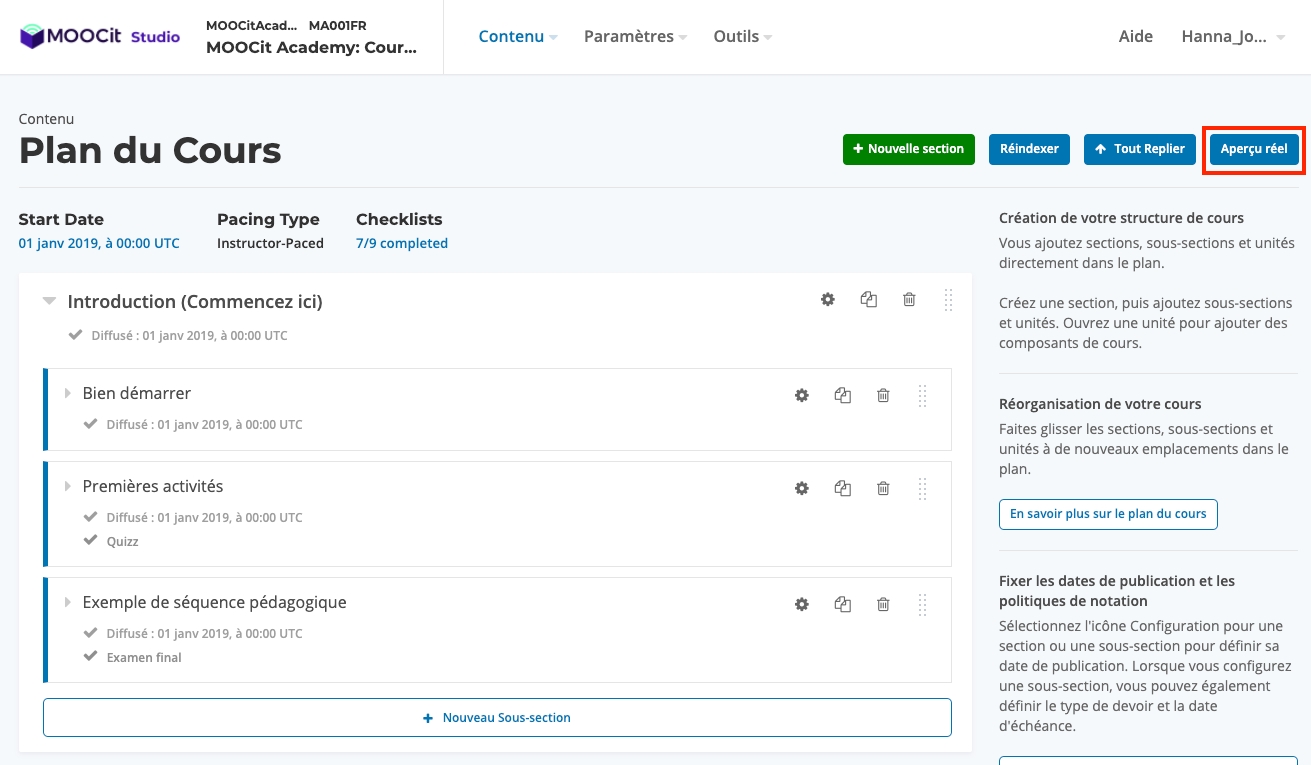The width and height of the screenshot is (1311, 765).
Task: Open the Hanna_Jo user account dropdown
Action: [1232, 37]
